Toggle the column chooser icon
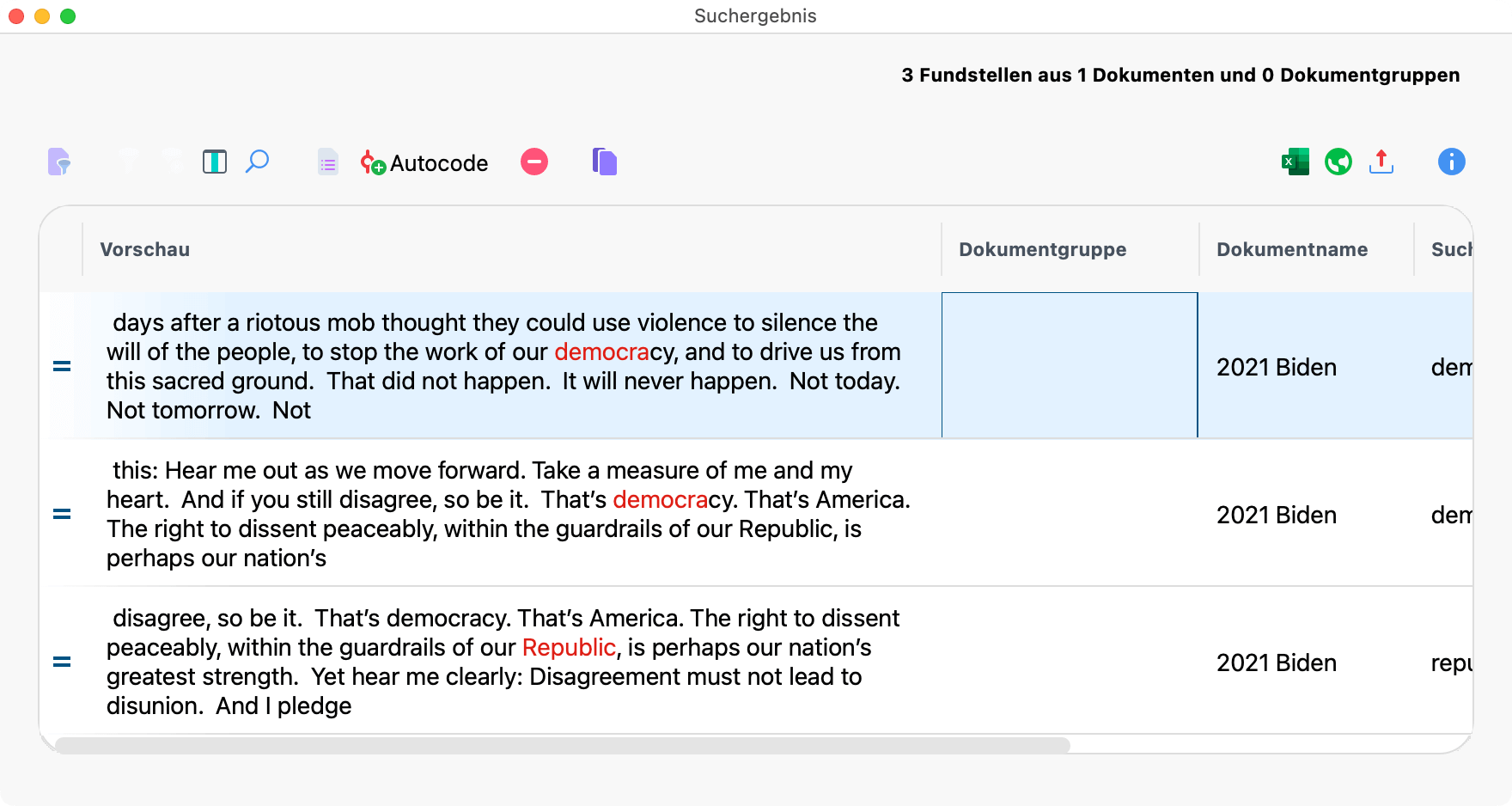 pyautogui.click(x=214, y=162)
